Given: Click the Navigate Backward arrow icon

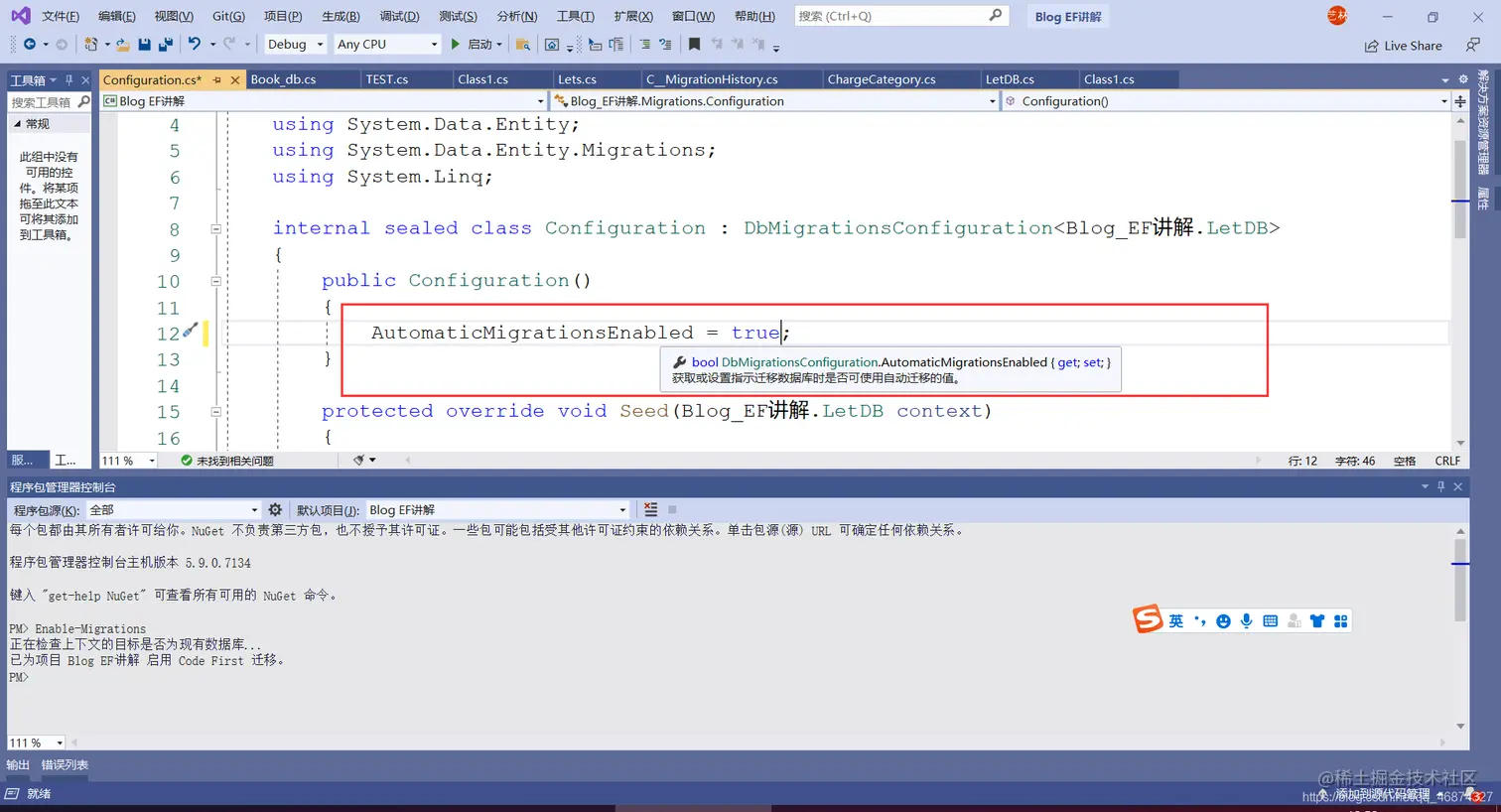Looking at the screenshot, I should tap(29, 44).
